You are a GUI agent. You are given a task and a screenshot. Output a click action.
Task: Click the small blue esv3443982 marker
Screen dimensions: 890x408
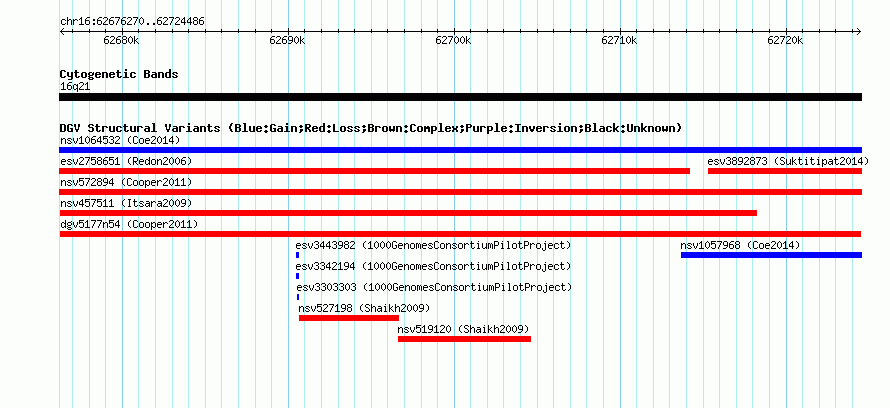point(297,255)
